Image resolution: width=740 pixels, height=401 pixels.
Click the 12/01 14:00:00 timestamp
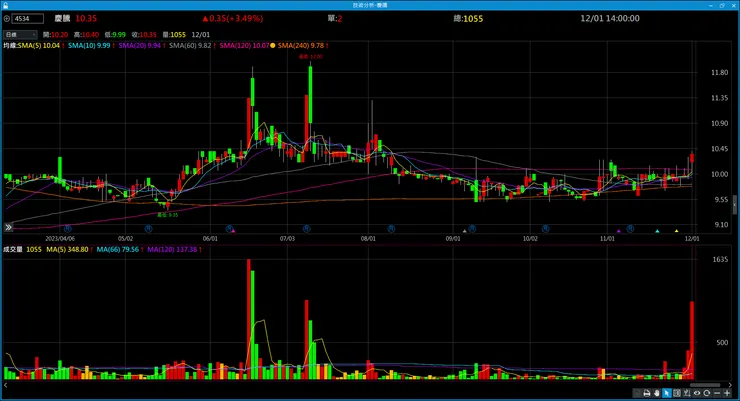click(x=610, y=18)
